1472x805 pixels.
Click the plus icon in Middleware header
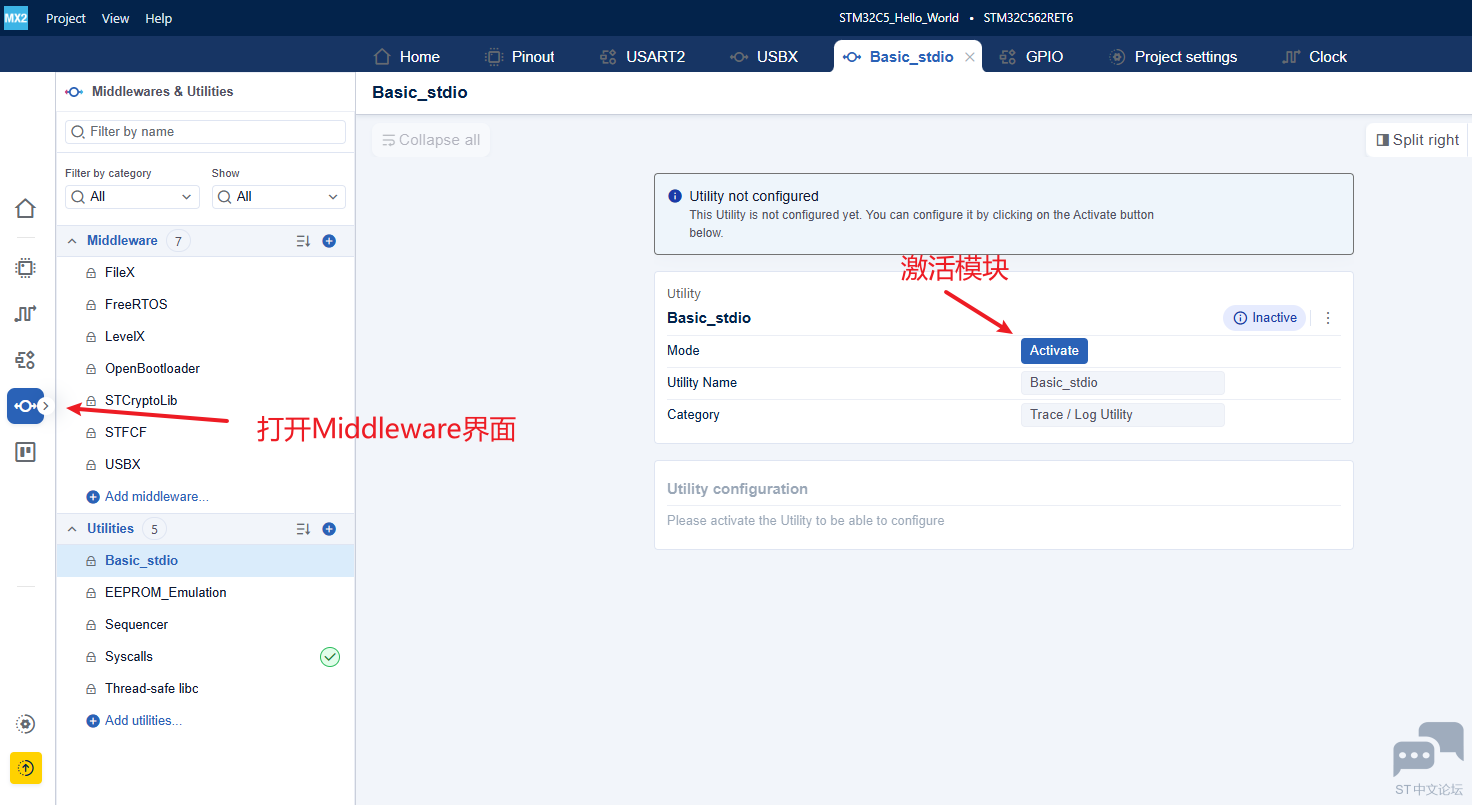329,241
